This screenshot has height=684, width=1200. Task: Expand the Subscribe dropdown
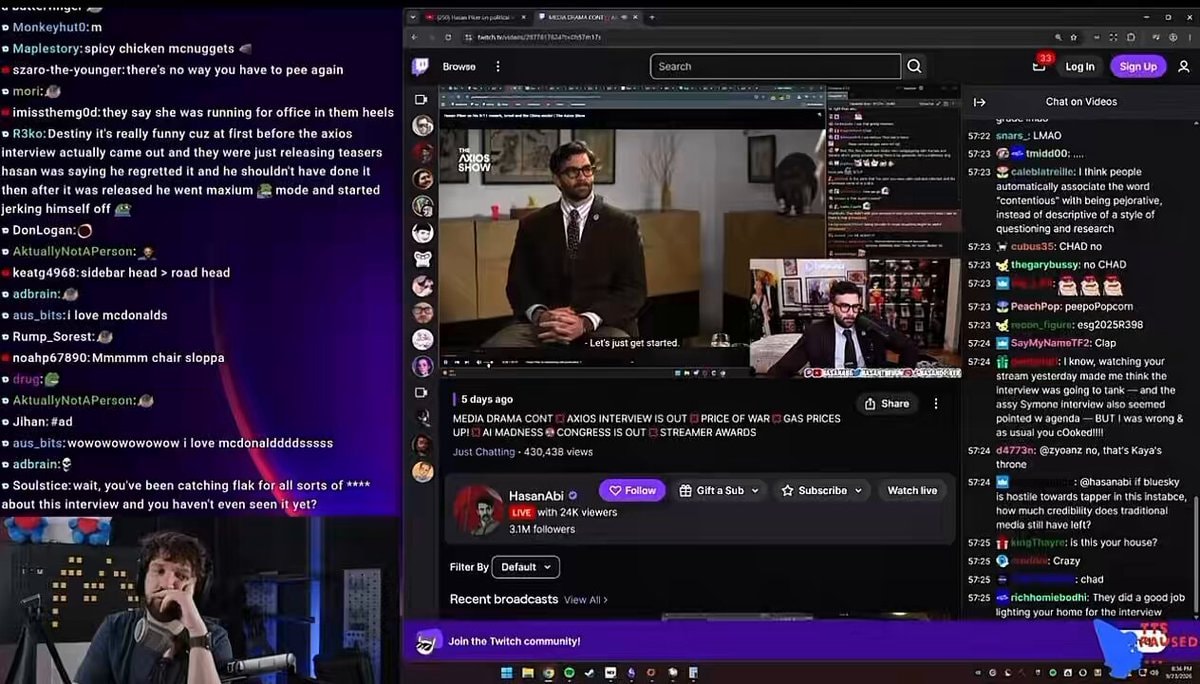822,490
